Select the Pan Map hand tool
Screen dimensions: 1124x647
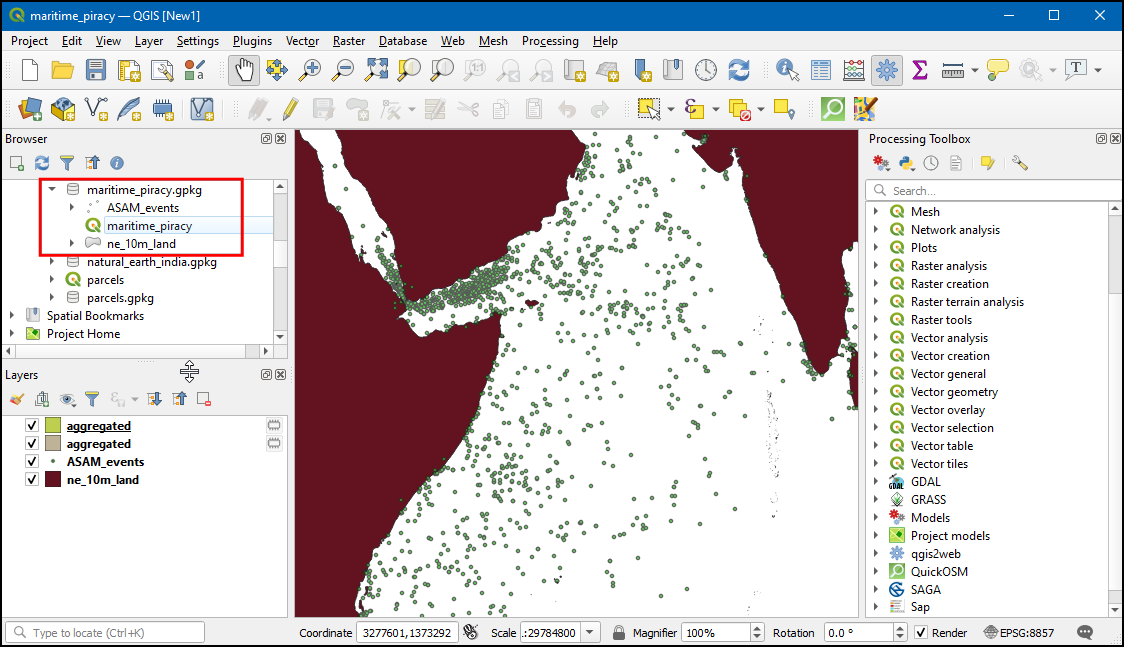coord(244,70)
